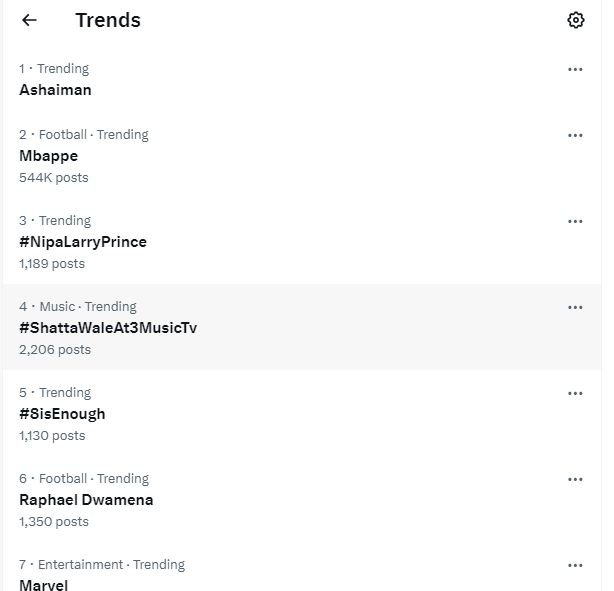The width and height of the screenshot is (614, 591).
Task: Open the Ashaiman trending topic
Action: (302, 80)
